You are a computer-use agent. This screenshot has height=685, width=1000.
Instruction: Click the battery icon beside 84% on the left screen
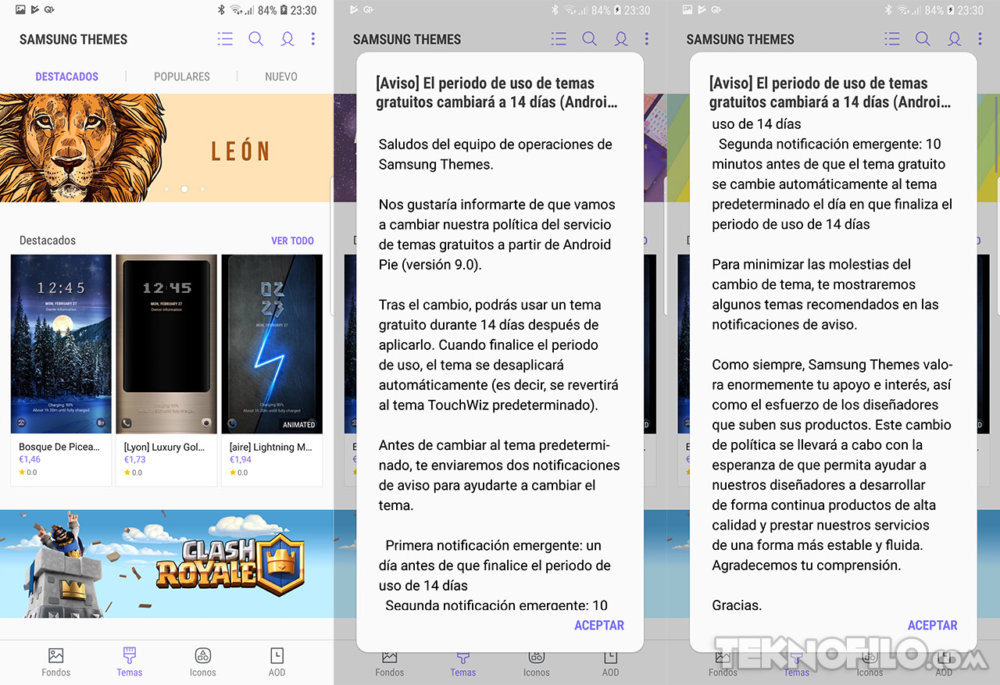[x=284, y=10]
